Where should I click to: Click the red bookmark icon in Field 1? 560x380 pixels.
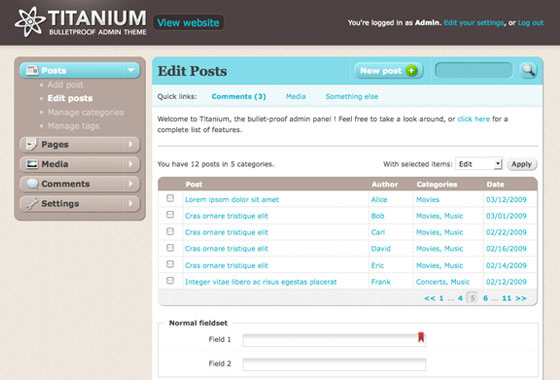click(421, 337)
